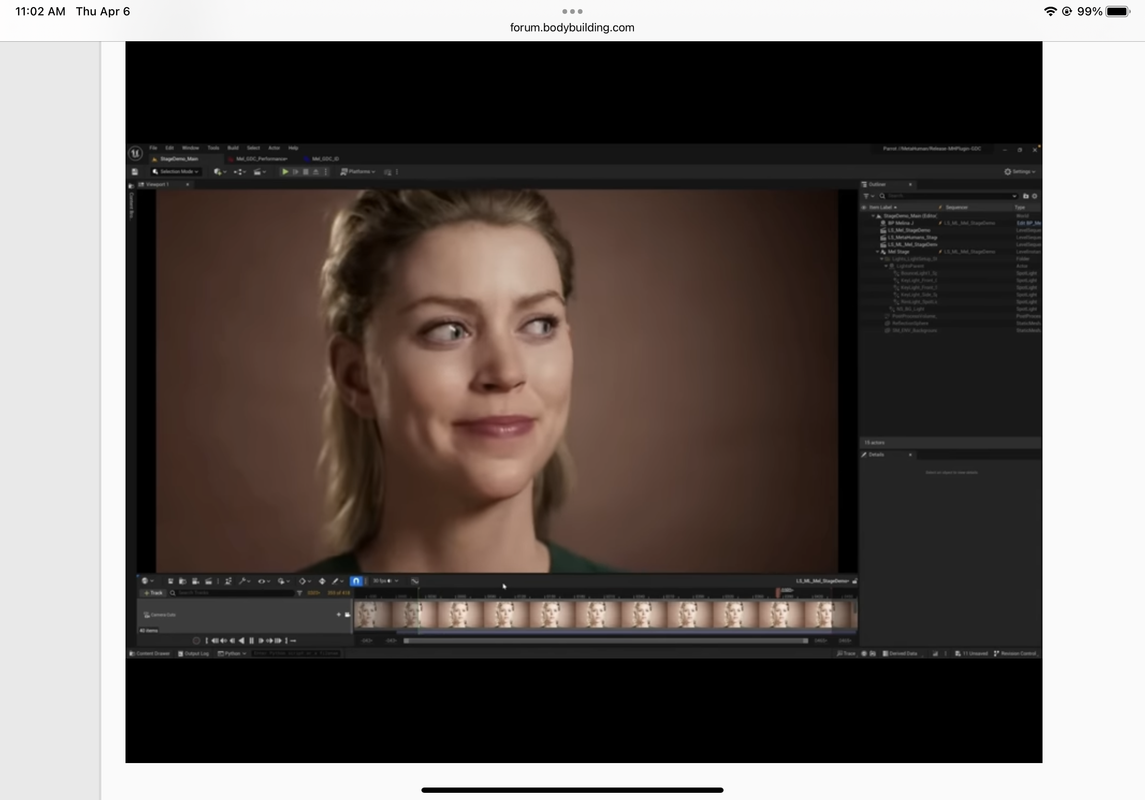Toggle the blue snapping magnet in sequencer
Image resolution: width=1145 pixels, height=800 pixels.
[356, 581]
